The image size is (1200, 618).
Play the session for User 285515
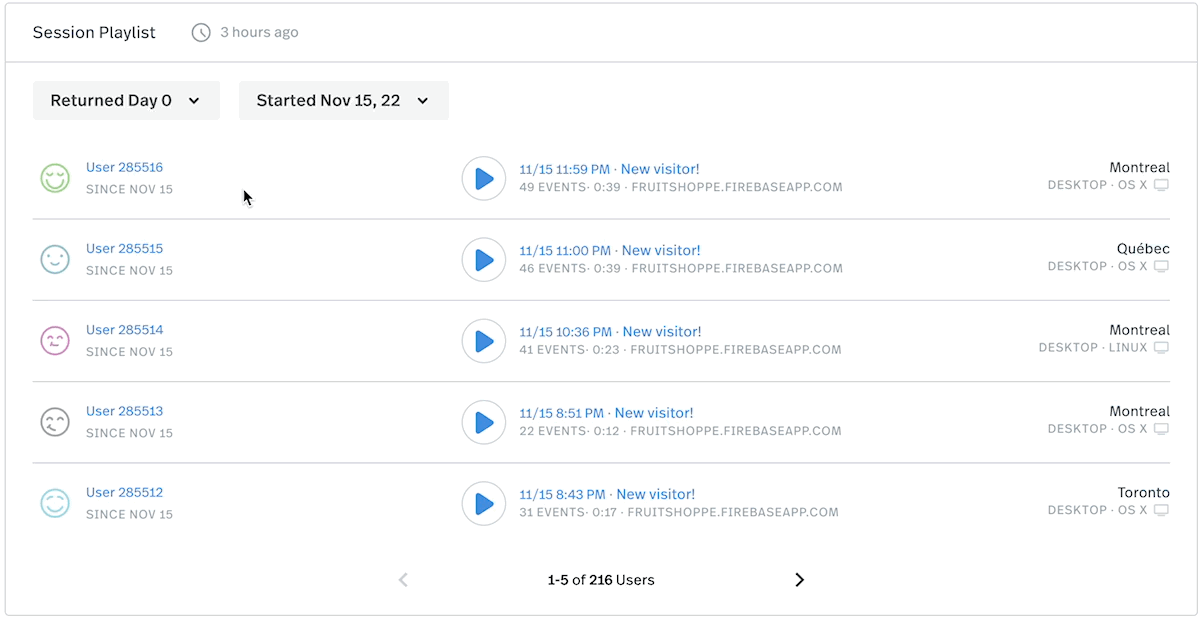(x=483, y=260)
